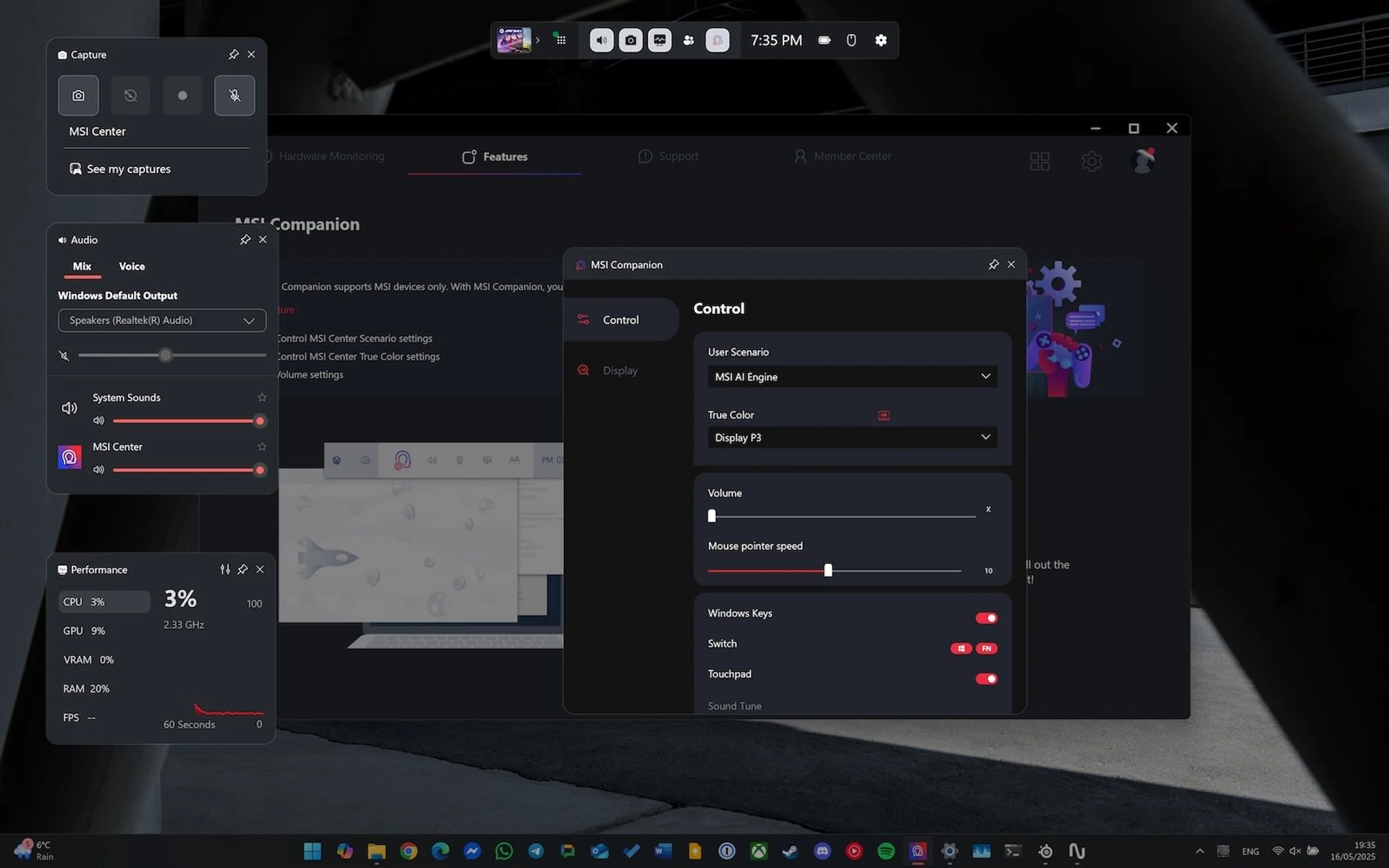Viewport: 1389px width, 868px height.
Task: Open the Speakers (Realtek(R) Audio) dropdown
Action: coord(162,320)
